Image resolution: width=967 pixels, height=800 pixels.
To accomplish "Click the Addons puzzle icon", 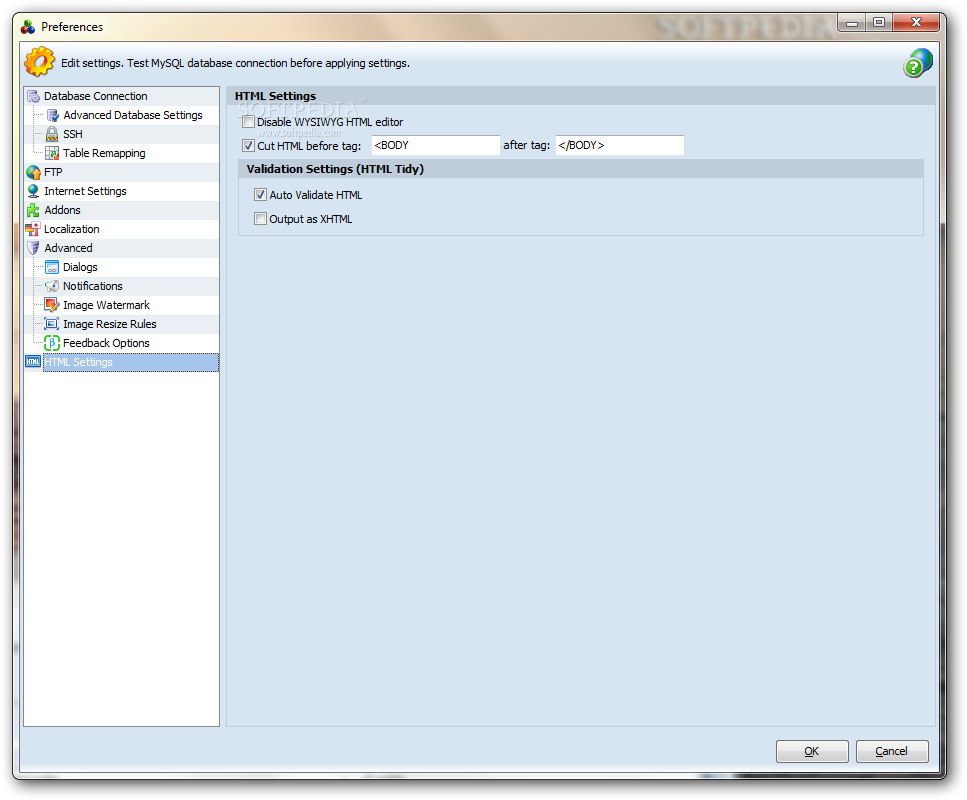I will click(33, 210).
